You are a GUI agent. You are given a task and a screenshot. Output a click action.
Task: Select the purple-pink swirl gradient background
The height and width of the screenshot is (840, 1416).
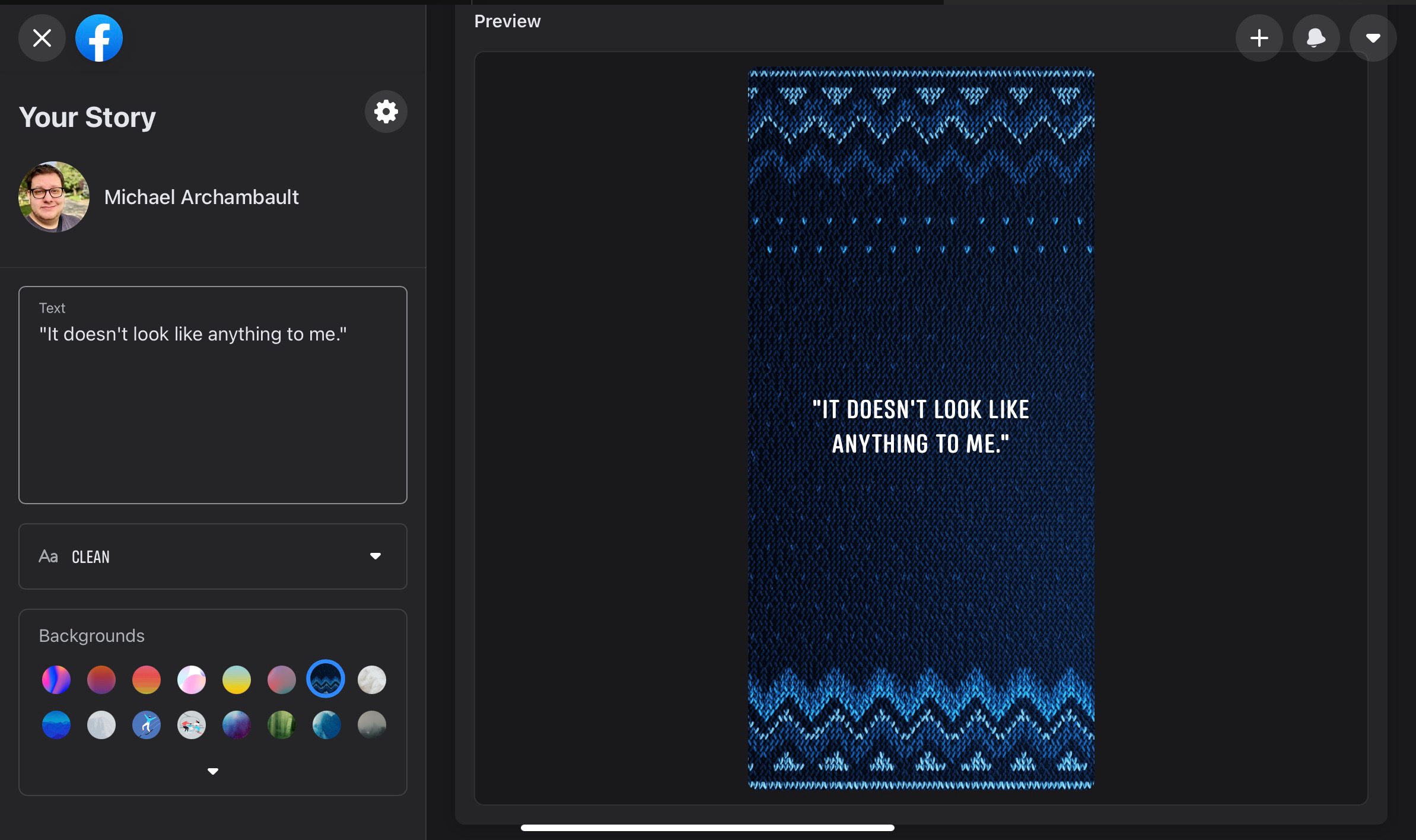tap(56, 679)
